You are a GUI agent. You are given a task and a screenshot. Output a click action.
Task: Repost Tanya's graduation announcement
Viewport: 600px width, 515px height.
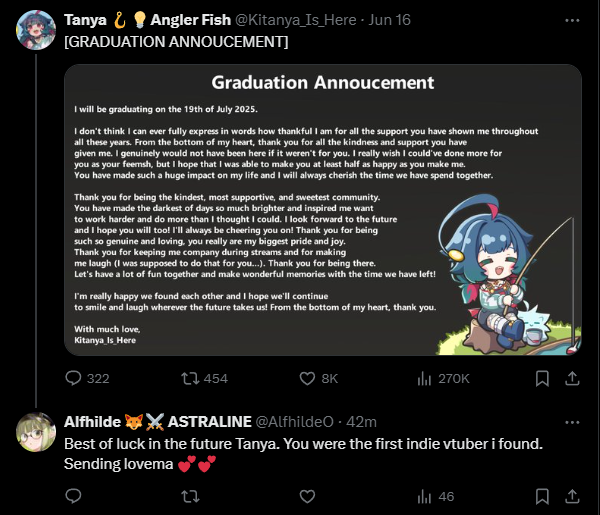(187, 378)
